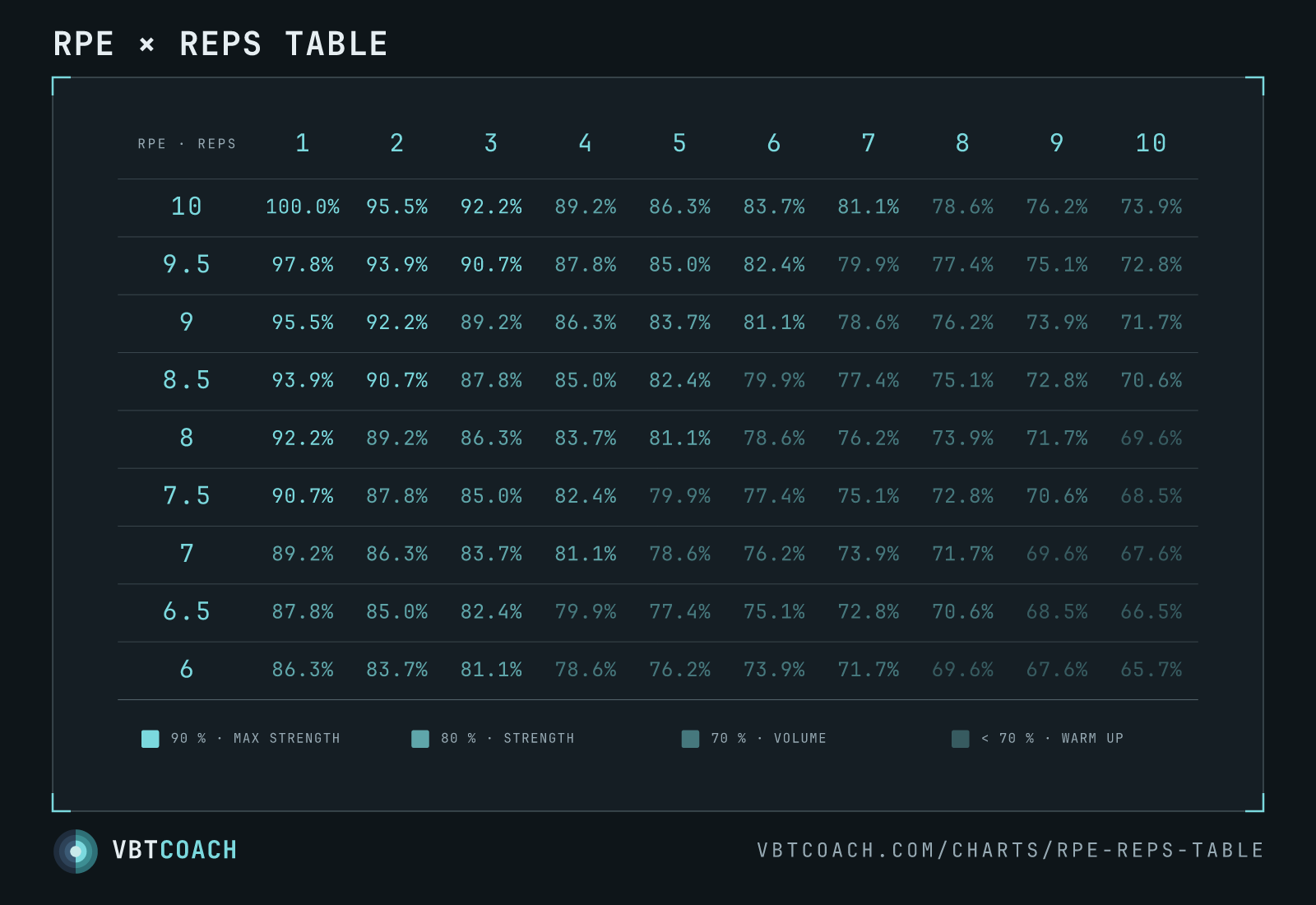Select the reps column header 1

point(303,143)
